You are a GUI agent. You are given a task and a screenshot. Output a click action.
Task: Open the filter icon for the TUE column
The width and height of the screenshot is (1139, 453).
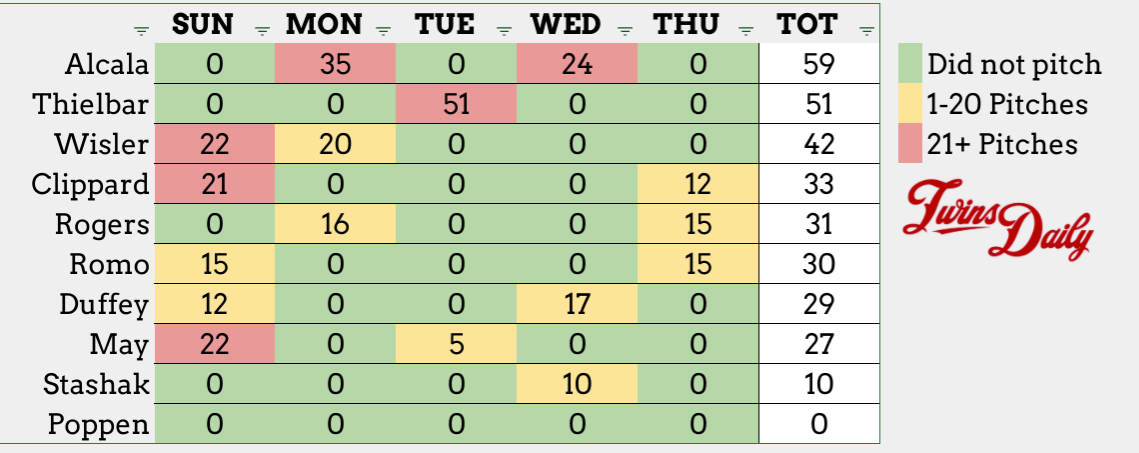503,30
